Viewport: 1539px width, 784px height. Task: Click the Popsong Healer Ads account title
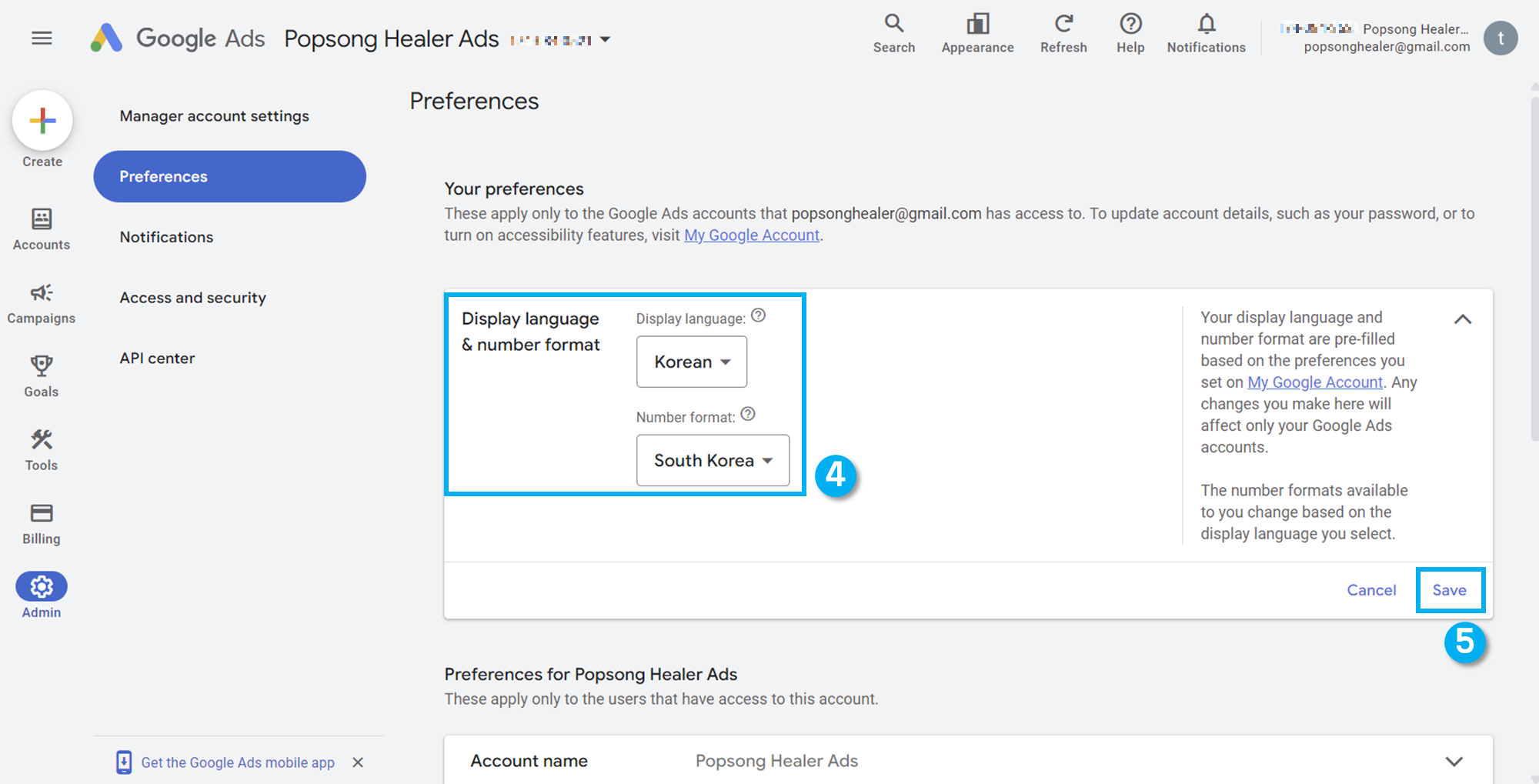391,38
